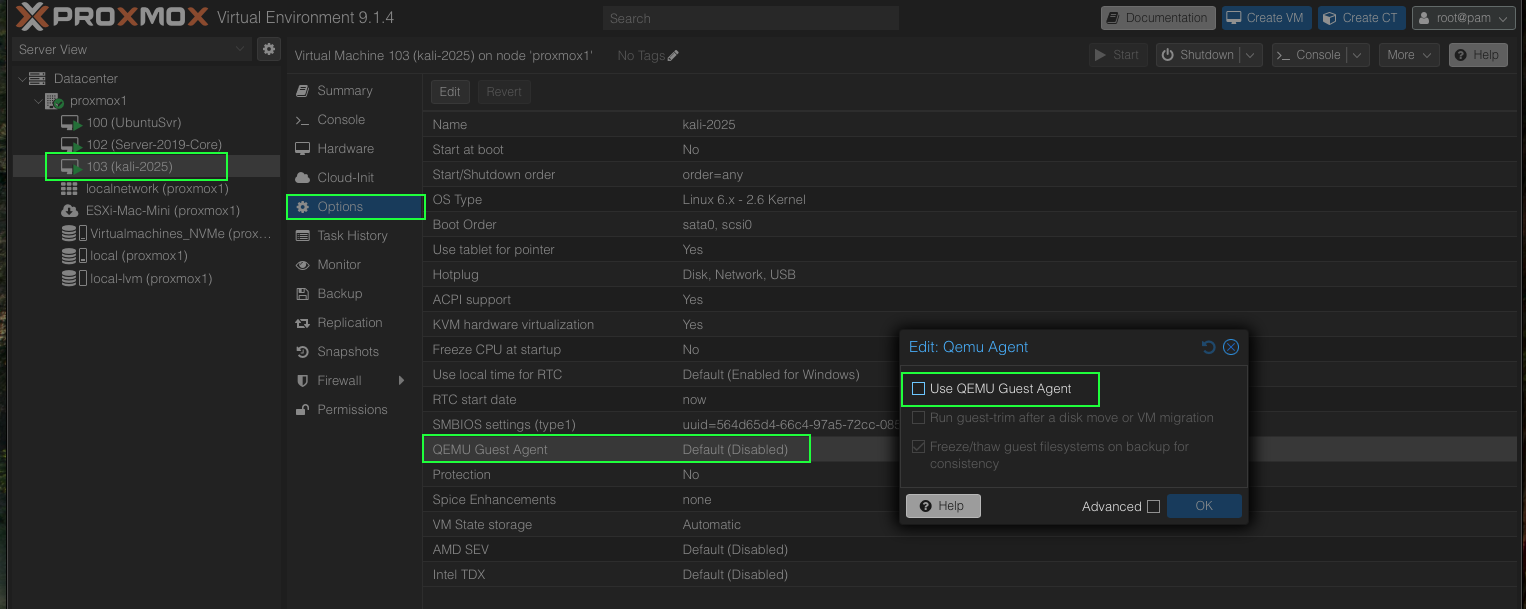Collapse the proxmox1 node in tree

tap(38, 101)
